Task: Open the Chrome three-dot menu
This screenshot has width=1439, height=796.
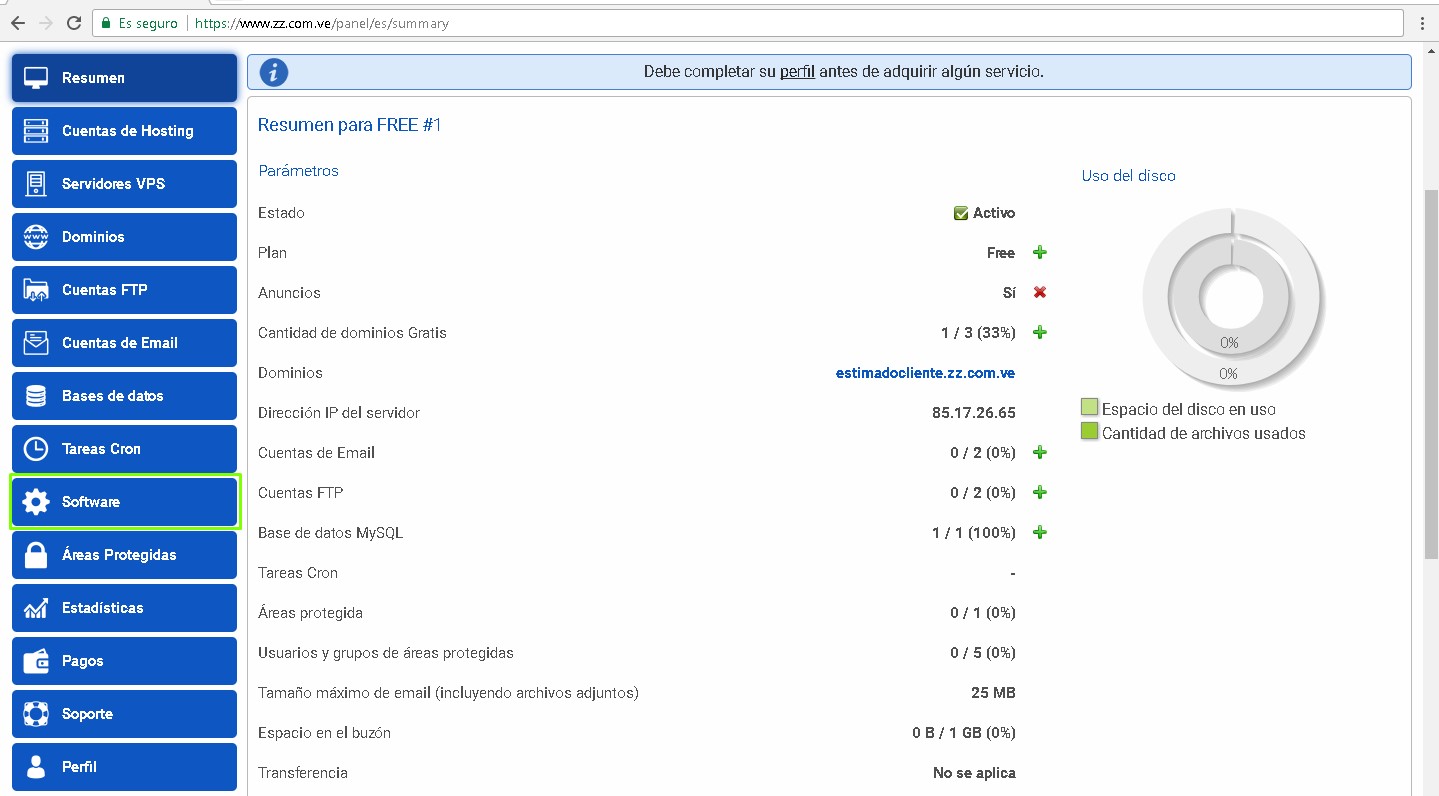Action: point(1422,22)
